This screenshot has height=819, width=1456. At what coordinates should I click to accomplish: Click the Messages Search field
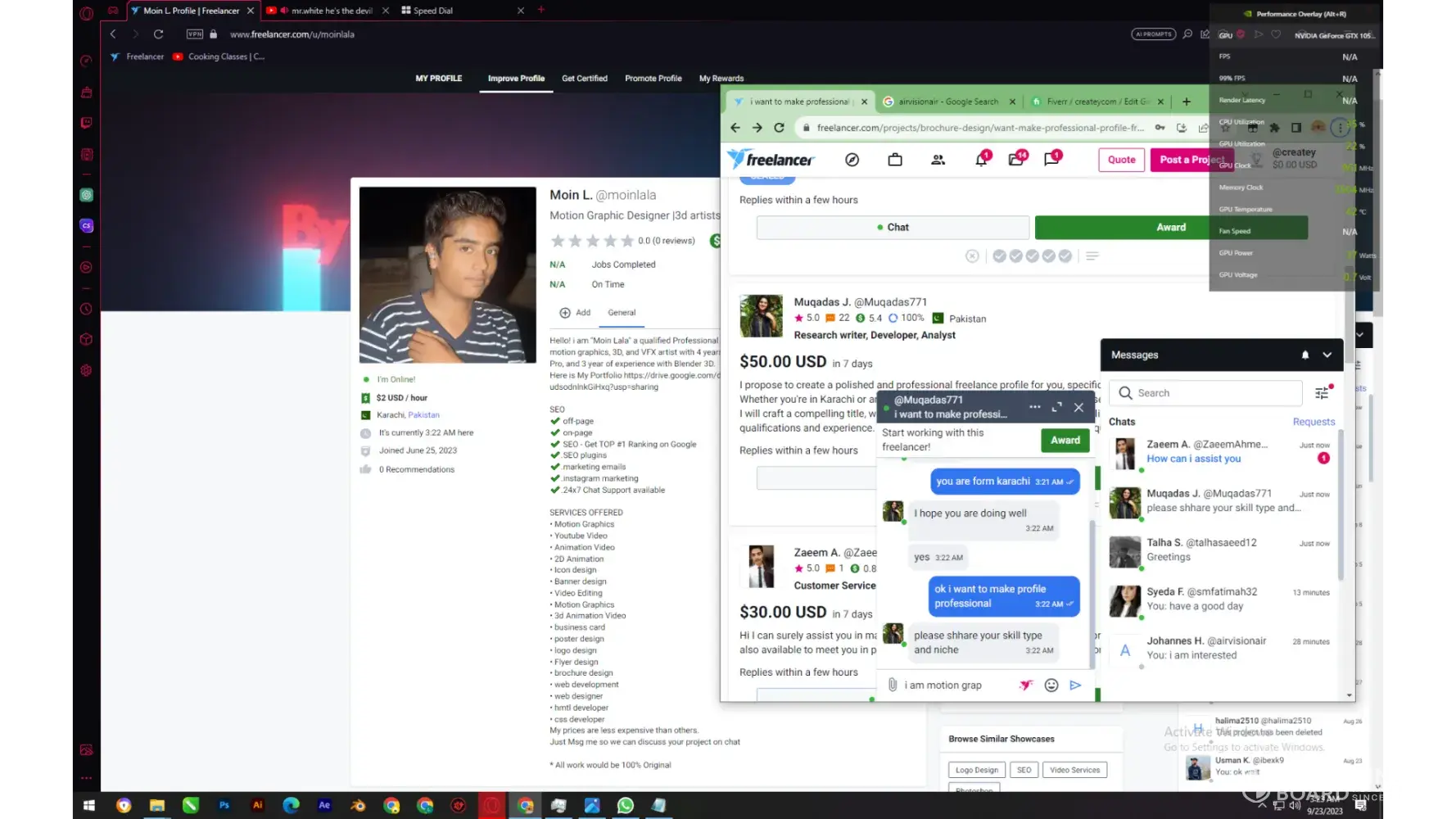[x=1205, y=393]
